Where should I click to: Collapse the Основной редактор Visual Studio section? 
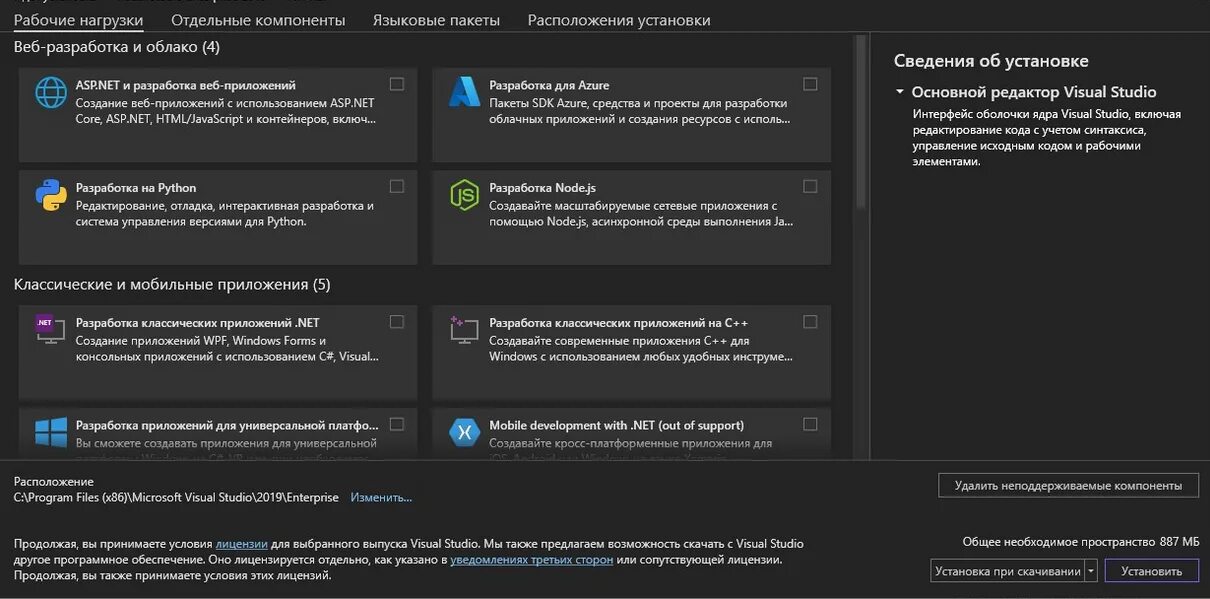tap(900, 92)
